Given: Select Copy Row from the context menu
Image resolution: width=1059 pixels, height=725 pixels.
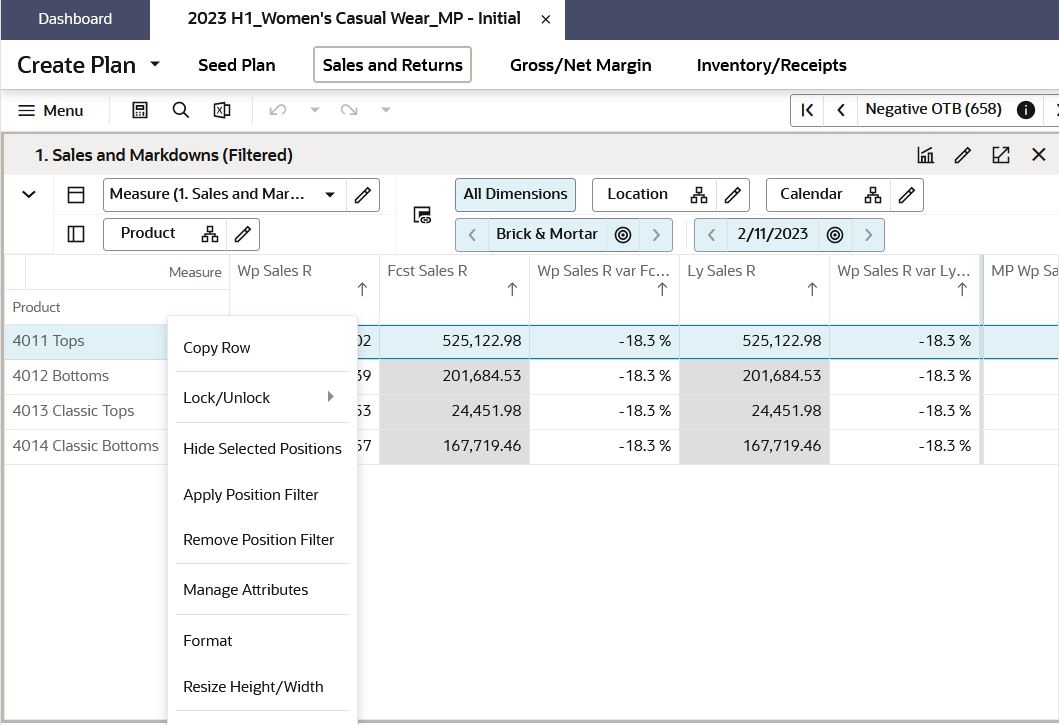Looking at the screenshot, I should [x=217, y=347].
